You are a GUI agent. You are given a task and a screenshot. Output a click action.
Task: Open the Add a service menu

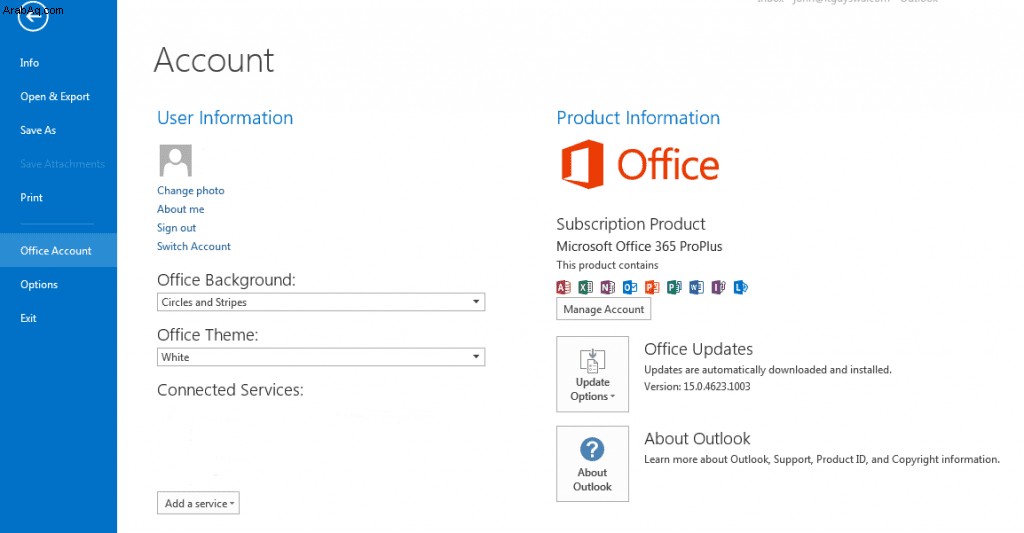[199, 503]
